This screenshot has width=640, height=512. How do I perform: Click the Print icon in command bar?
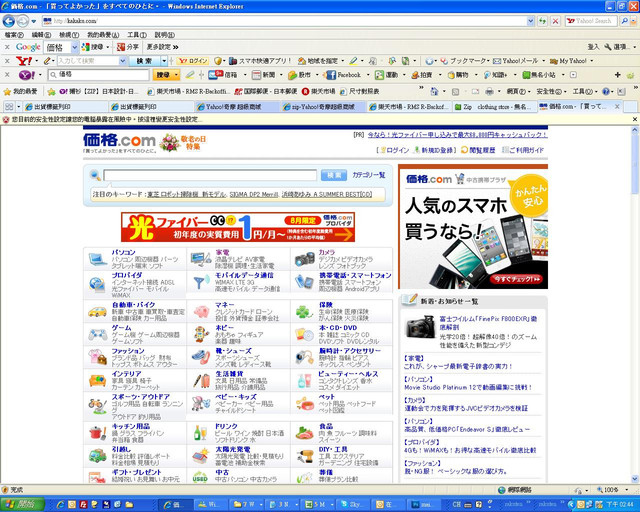pos(489,91)
